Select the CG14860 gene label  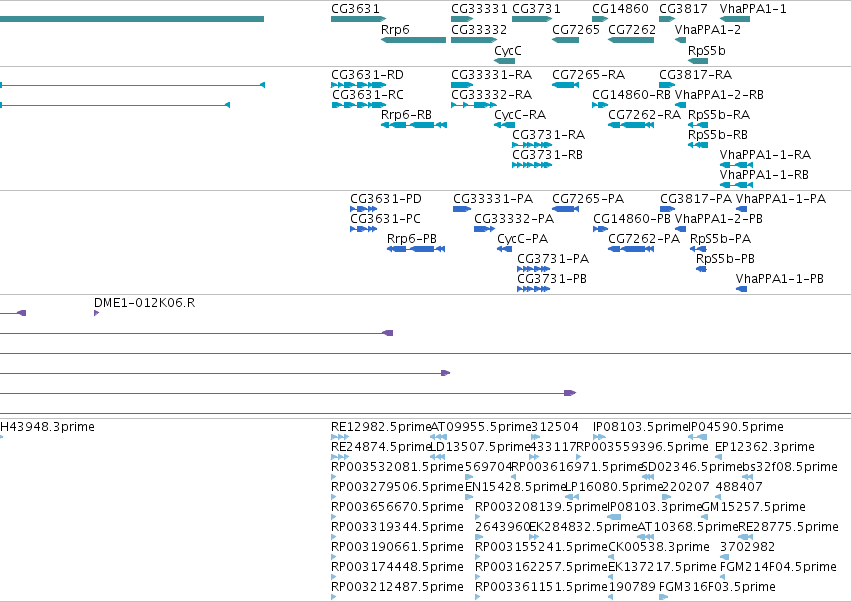point(620,9)
